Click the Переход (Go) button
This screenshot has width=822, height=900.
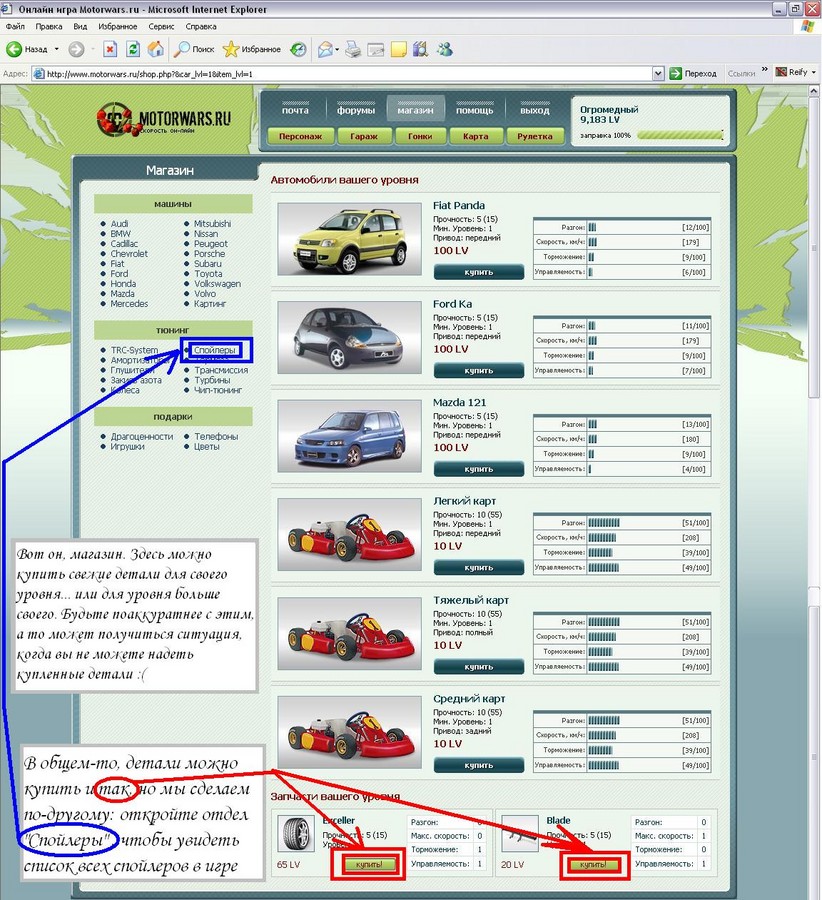693,73
